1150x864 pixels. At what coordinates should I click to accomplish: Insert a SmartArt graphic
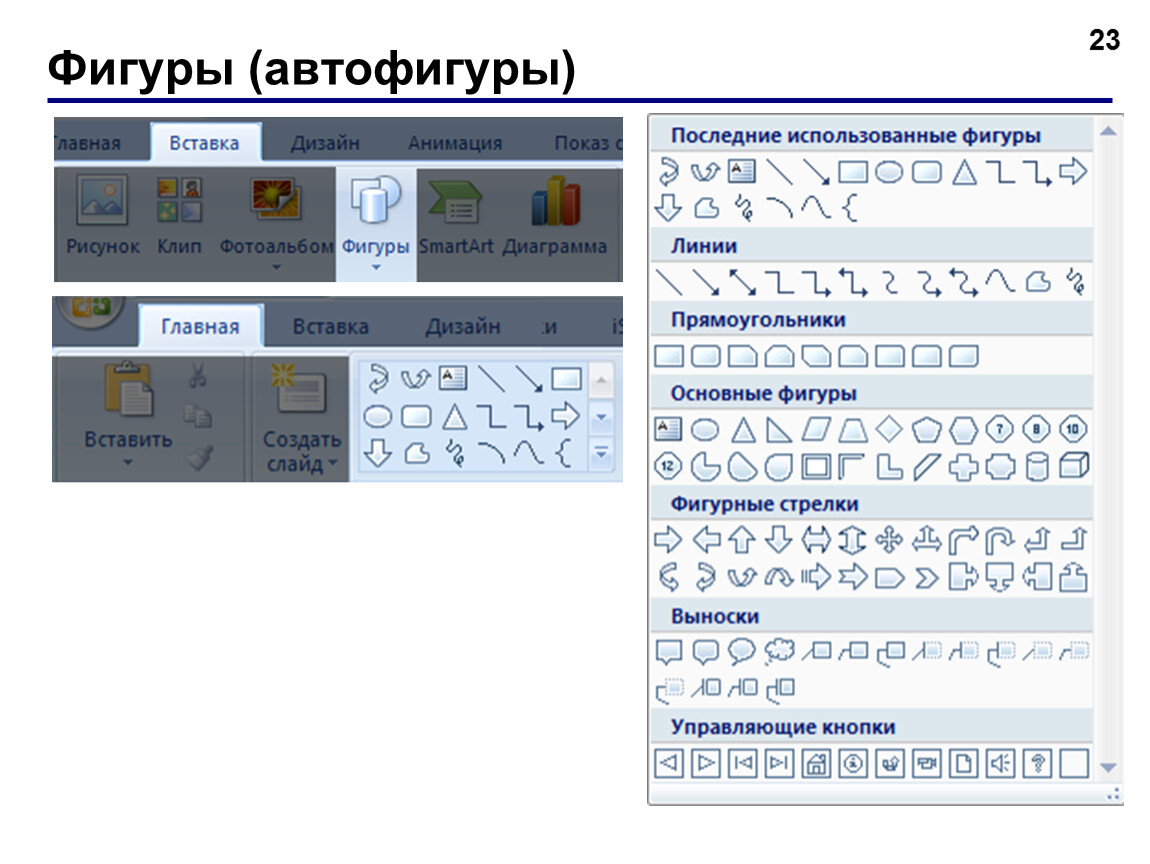coord(455,216)
